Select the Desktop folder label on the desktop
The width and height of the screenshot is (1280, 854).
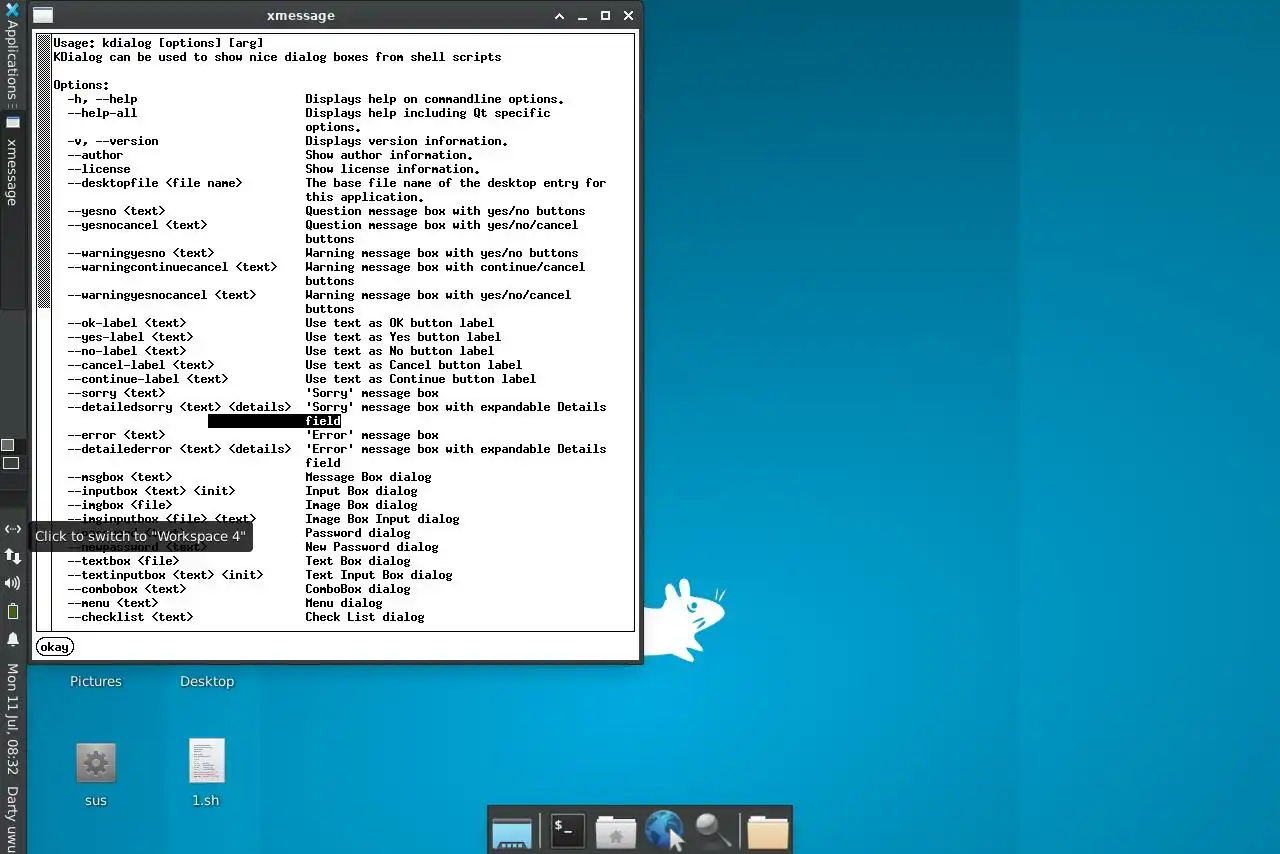[207, 682]
